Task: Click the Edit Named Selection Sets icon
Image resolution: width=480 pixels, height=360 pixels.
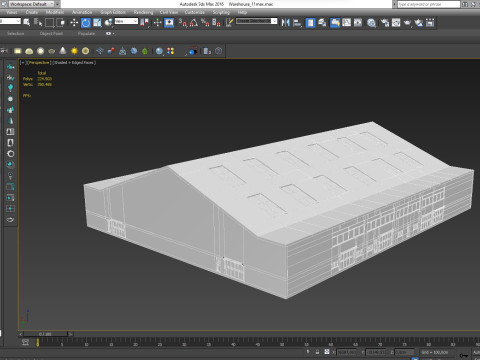Action: tap(229, 23)
